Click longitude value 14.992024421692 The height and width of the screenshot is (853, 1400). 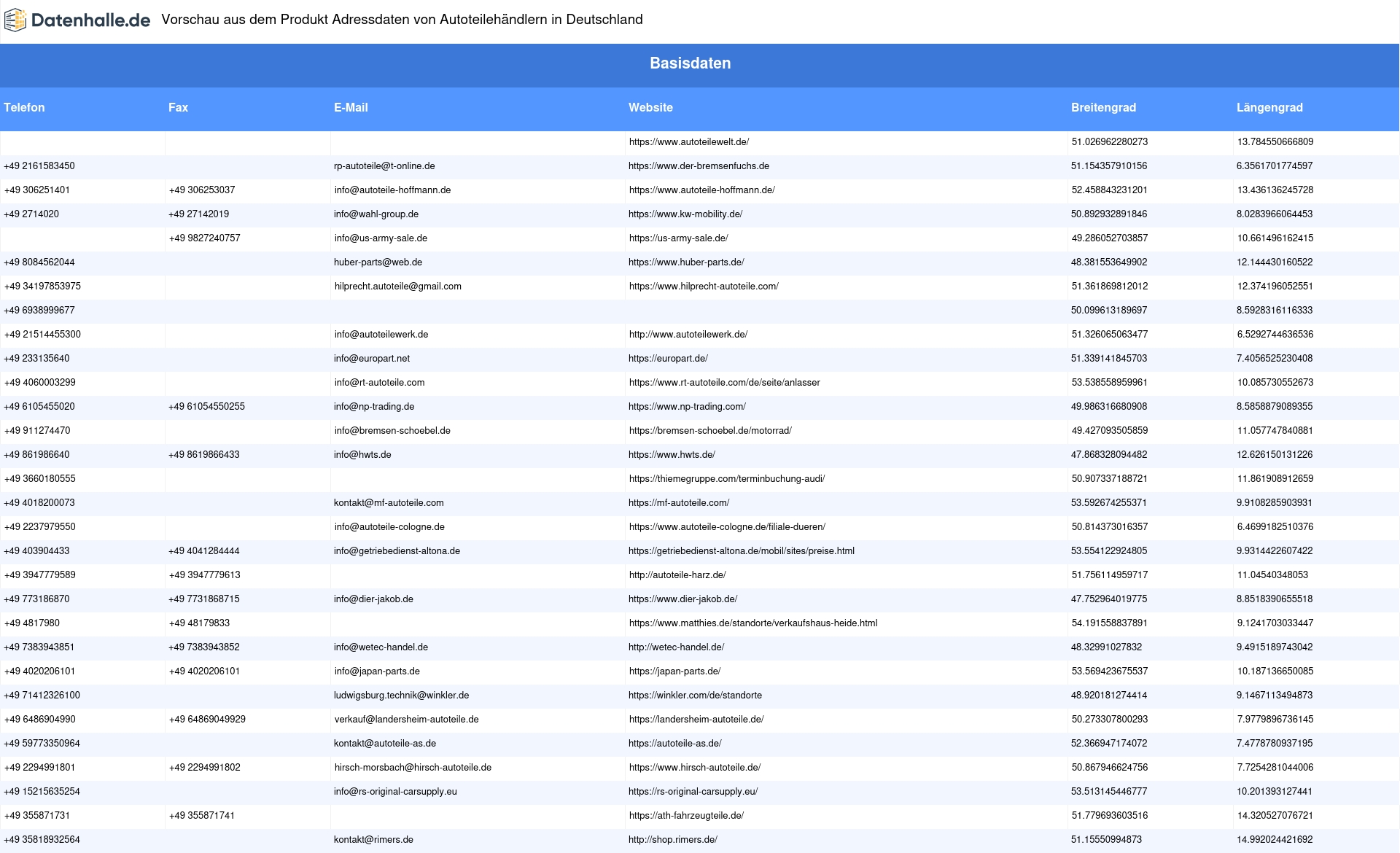(1275, 840)
